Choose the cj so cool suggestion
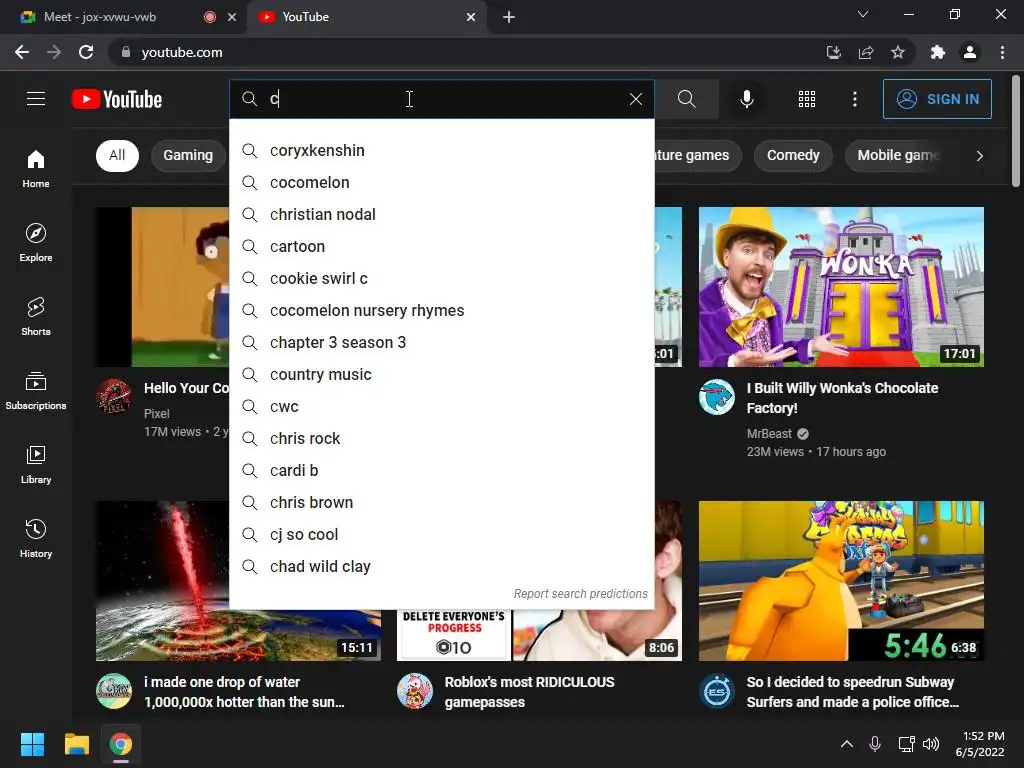1024x768 pixels. (x=441, y=534)
